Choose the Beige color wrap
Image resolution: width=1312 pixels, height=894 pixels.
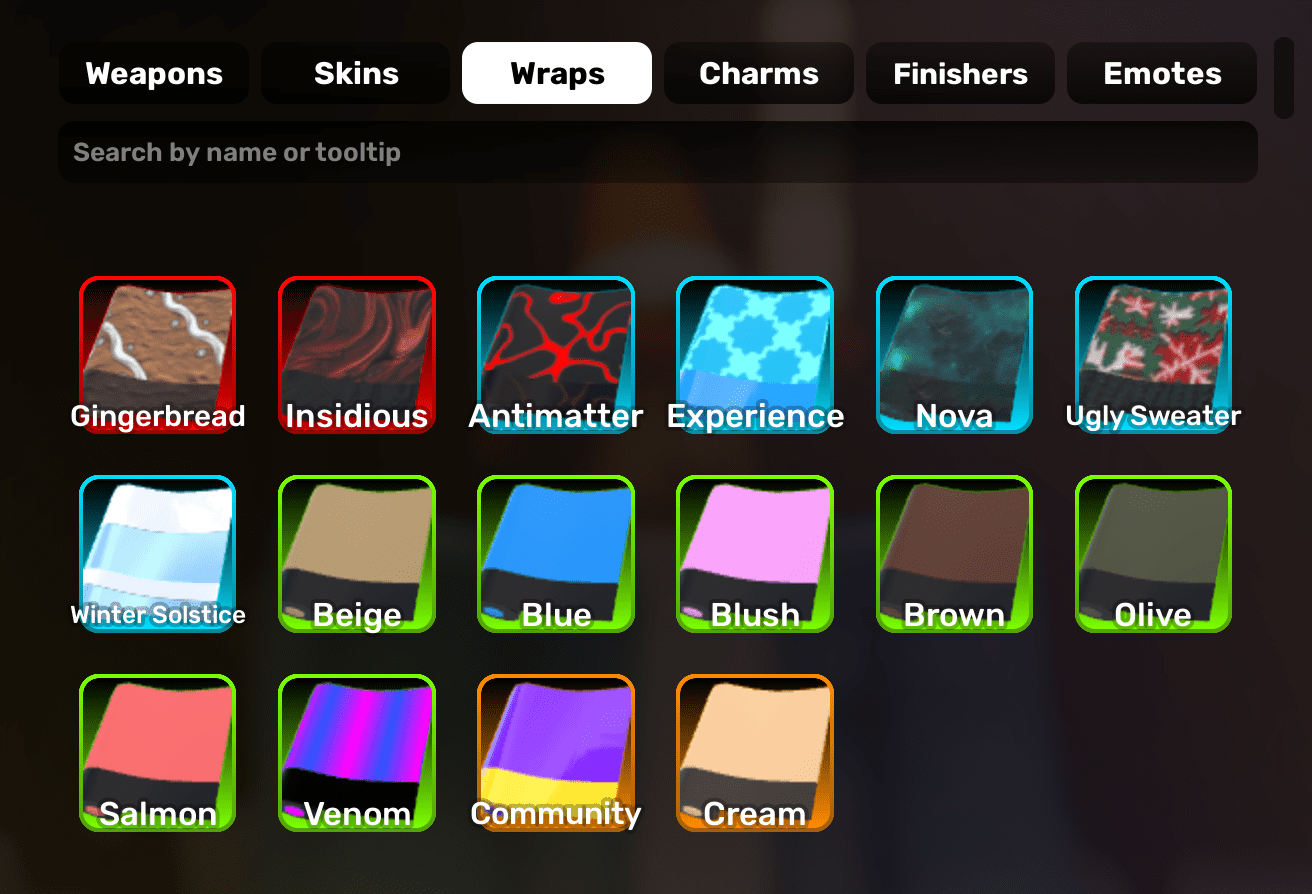(357, 554)
